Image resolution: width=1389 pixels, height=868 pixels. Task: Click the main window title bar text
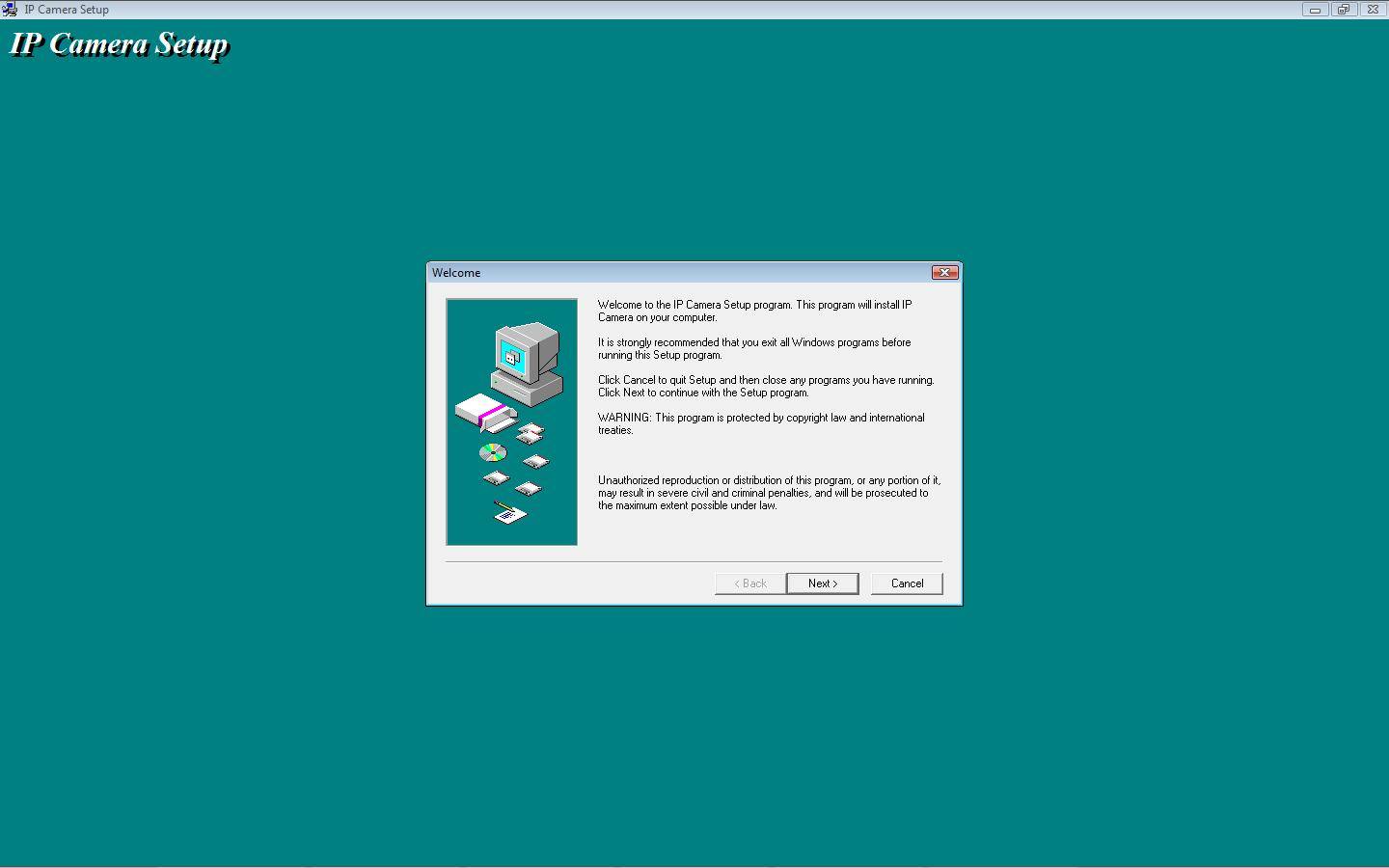coord(67,10)
